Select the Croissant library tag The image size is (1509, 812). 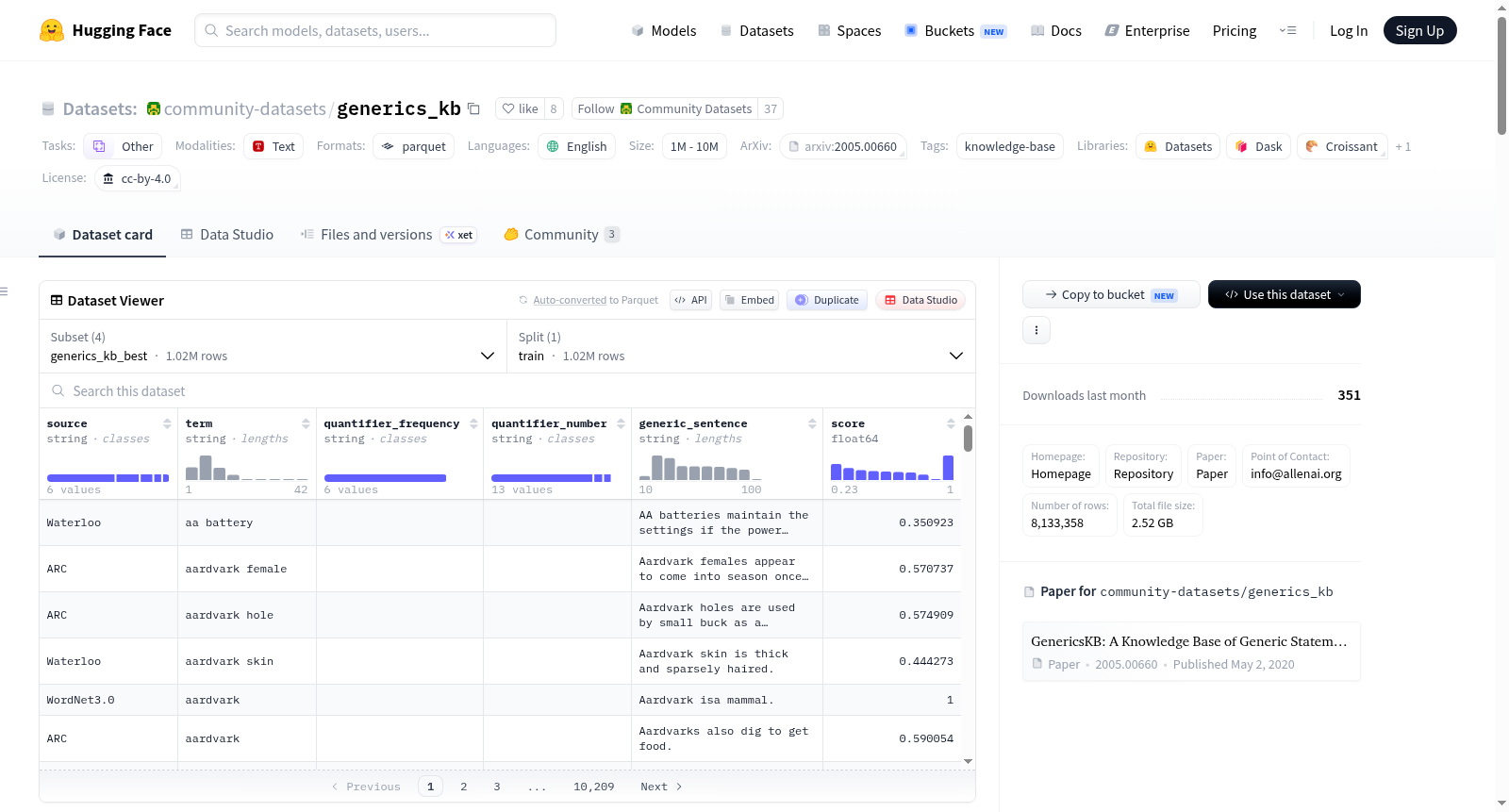[x=1342, y=146]
